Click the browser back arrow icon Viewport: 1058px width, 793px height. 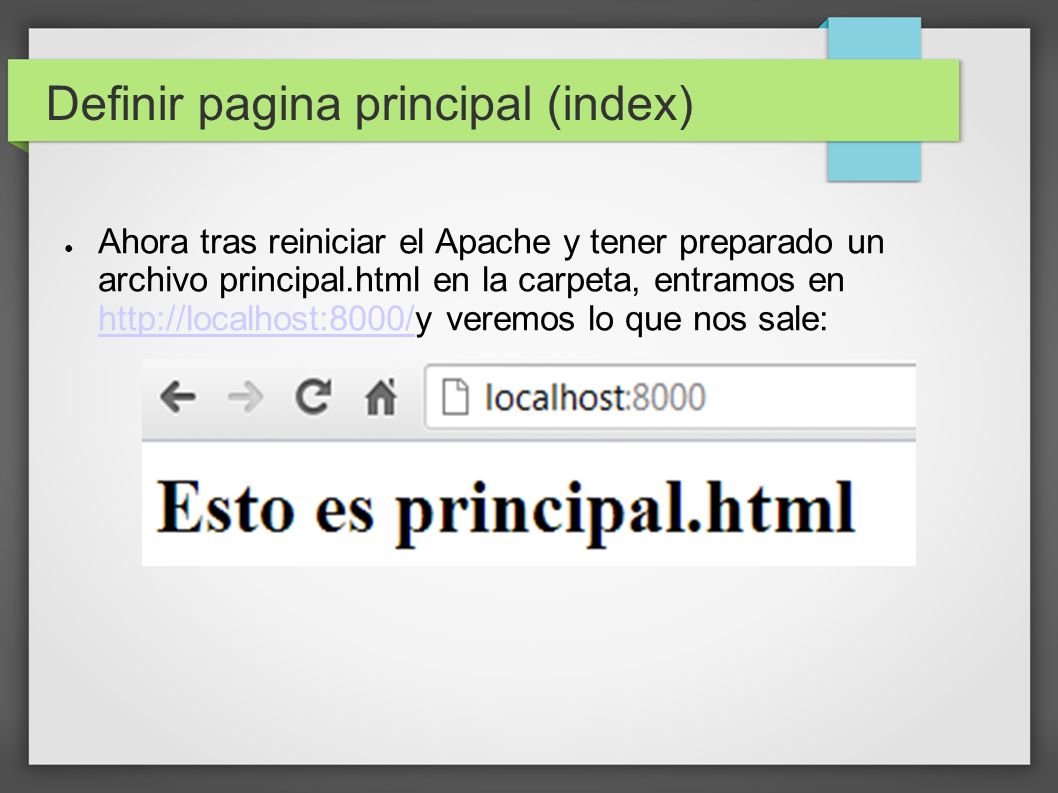pyautogui.click(x=178, y=397)
